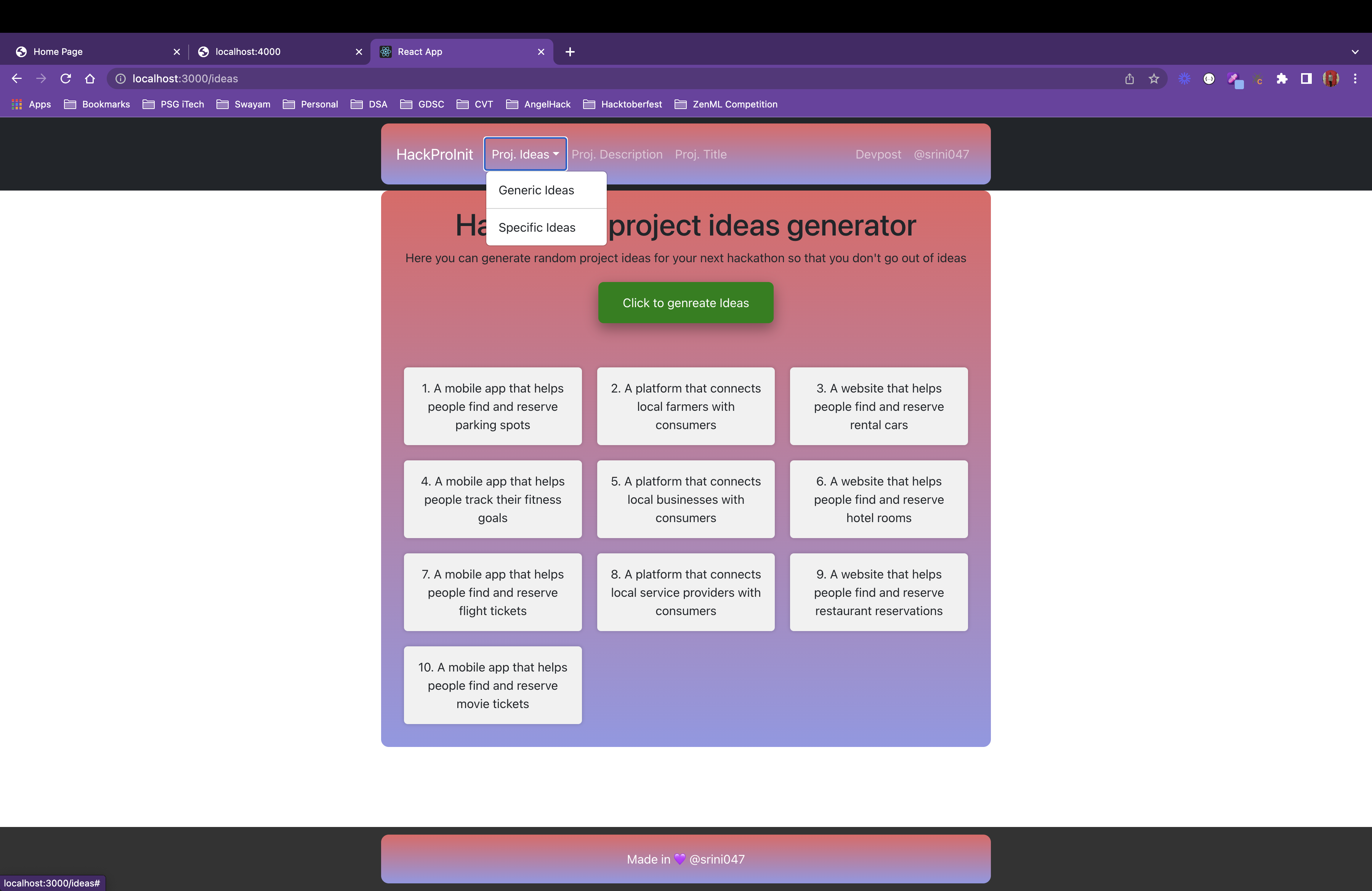Click the back navigation arrow
1372x891 pixels.
coord(17,79)
